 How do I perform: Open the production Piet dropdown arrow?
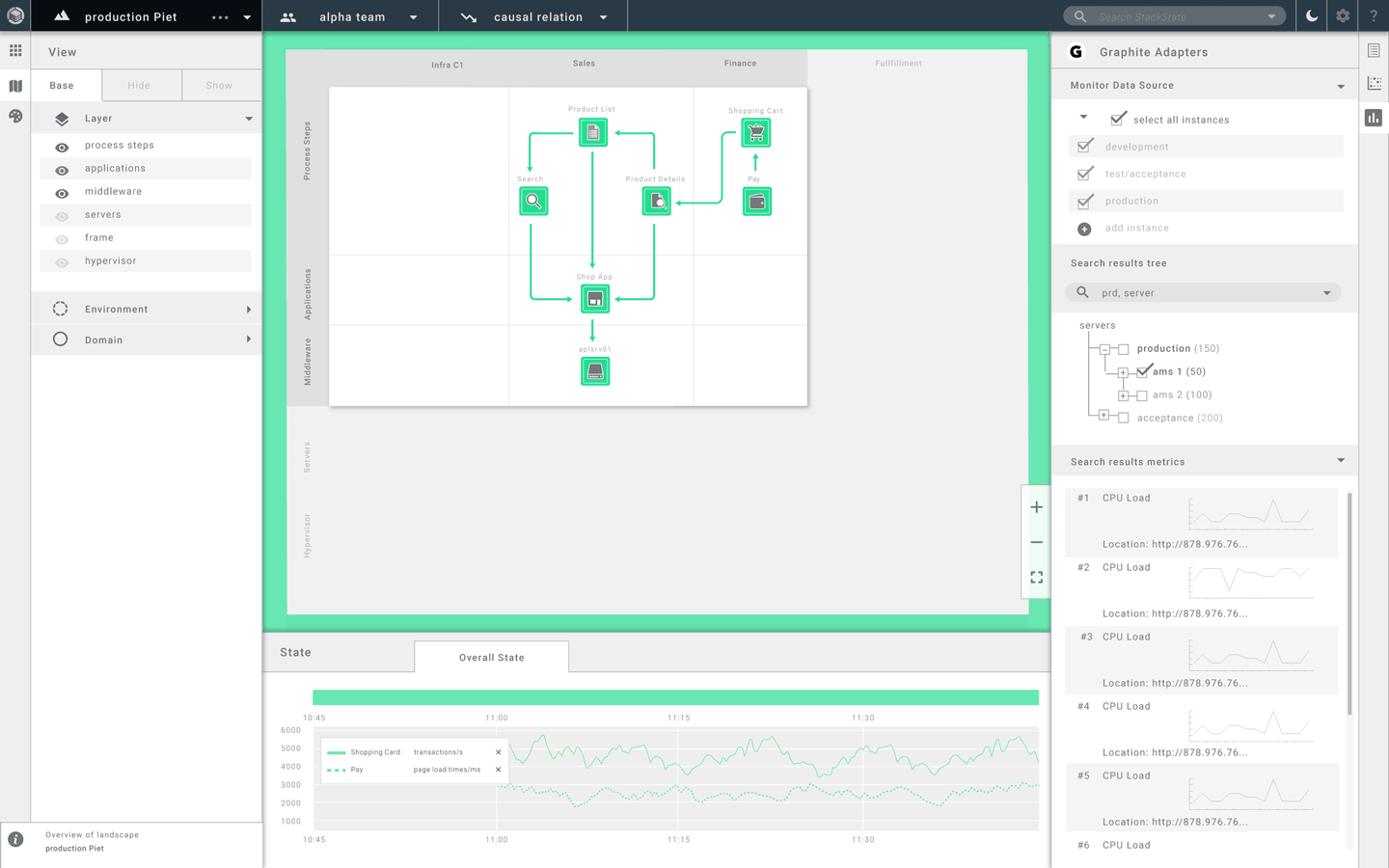[247, 17]
